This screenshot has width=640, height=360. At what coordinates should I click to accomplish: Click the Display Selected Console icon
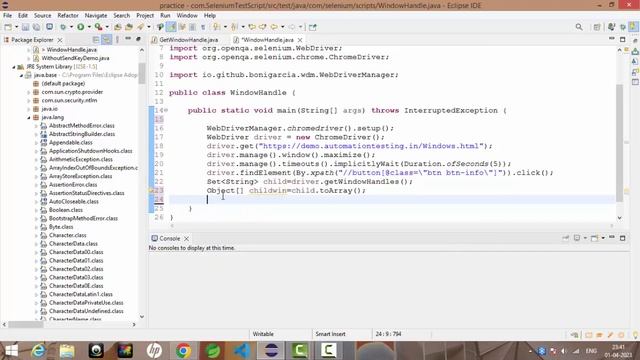tap(577, 238)
